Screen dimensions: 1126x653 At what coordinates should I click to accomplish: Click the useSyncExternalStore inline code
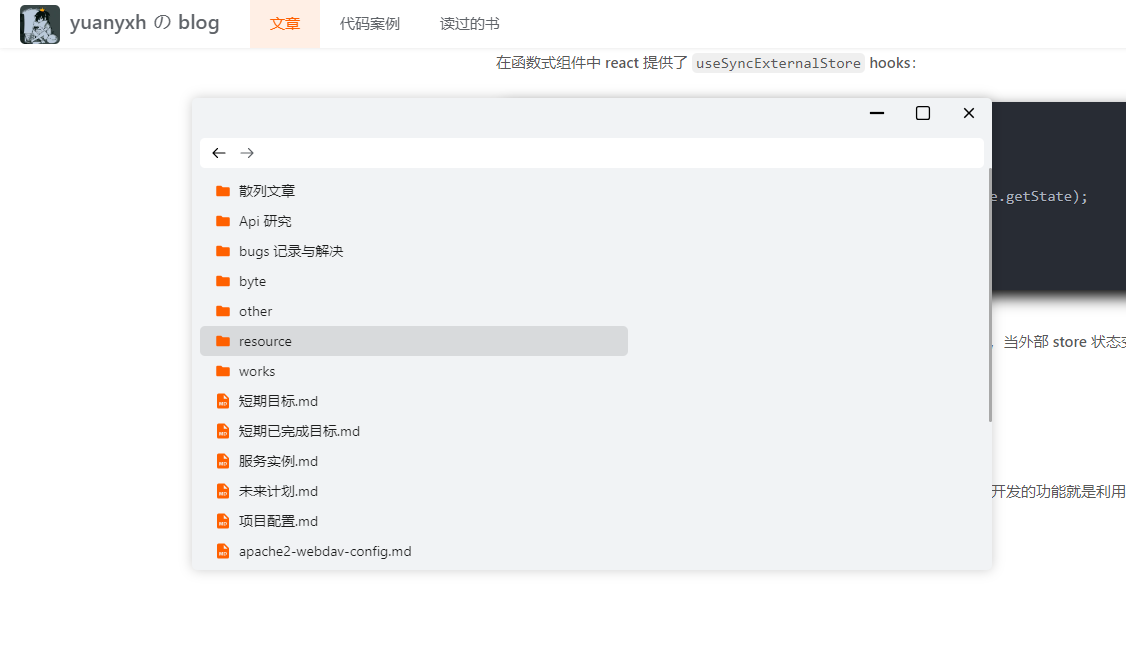coord(778,63)
